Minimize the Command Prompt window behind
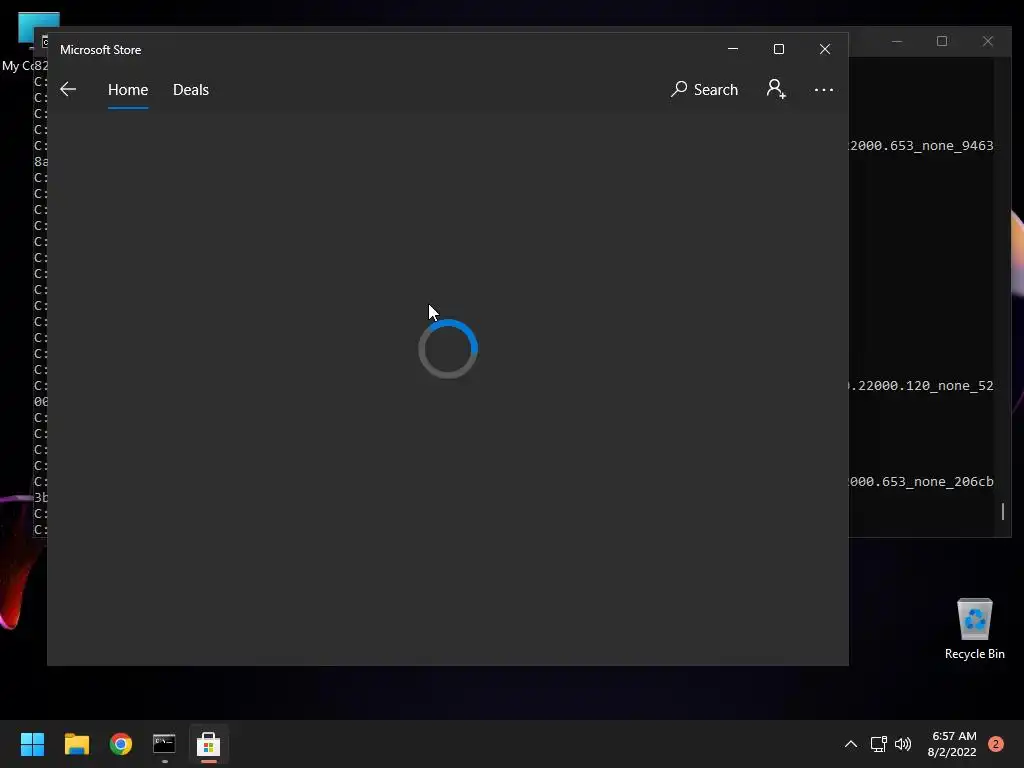Screen dimensions: 1024x768 (x=897, y=41)
